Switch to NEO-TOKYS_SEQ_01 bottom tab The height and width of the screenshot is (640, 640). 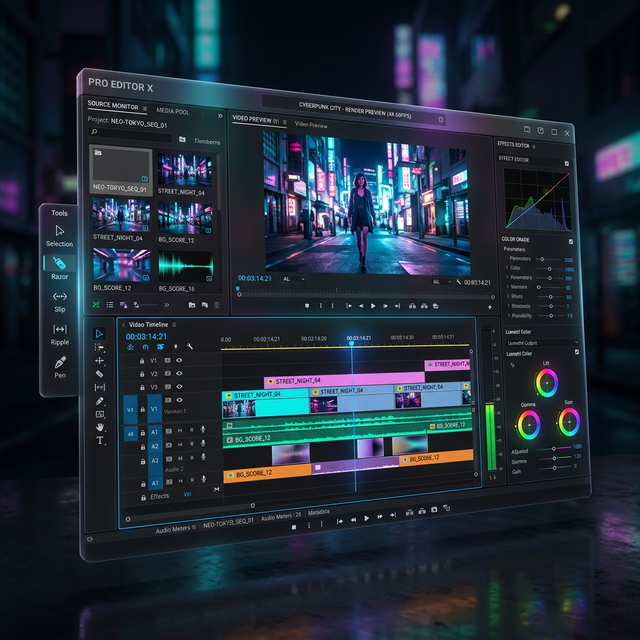228,522
